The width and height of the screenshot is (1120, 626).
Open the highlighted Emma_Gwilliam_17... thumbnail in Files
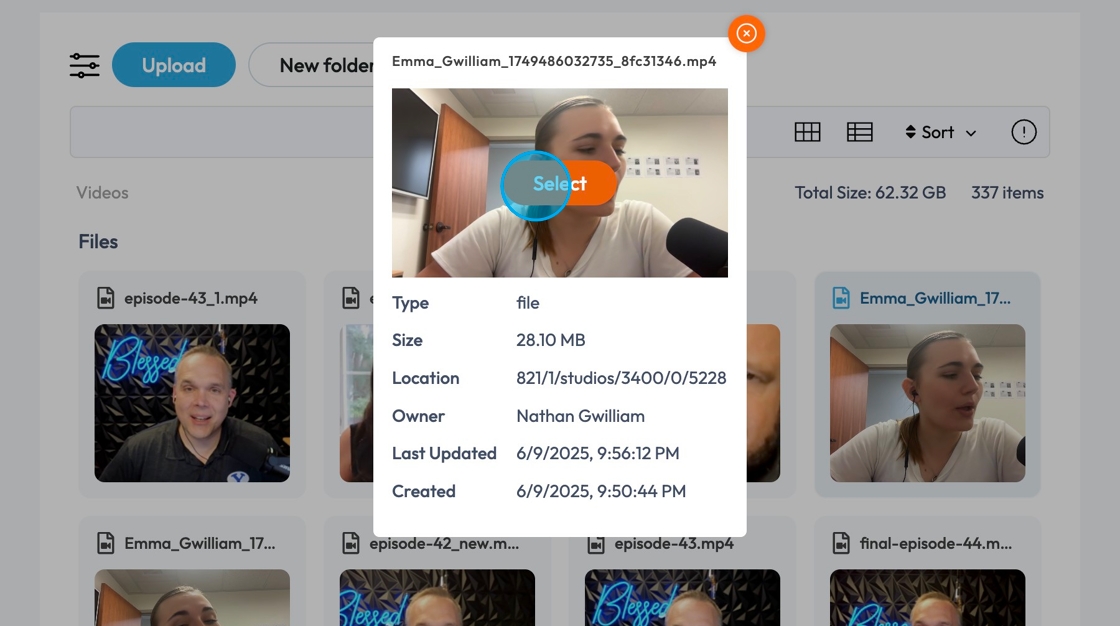[927, 403]
